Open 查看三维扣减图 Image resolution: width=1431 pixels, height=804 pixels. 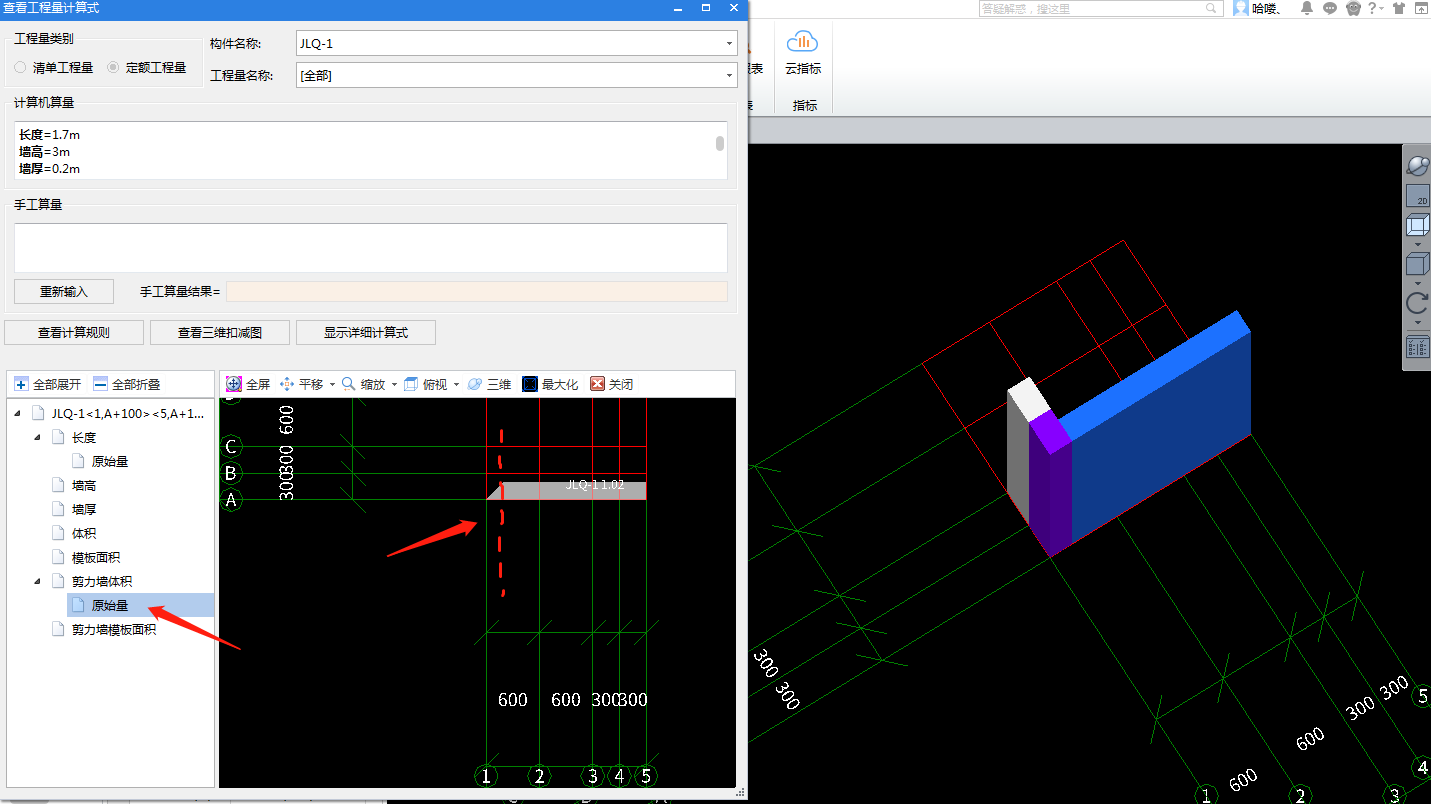[220, 333]
